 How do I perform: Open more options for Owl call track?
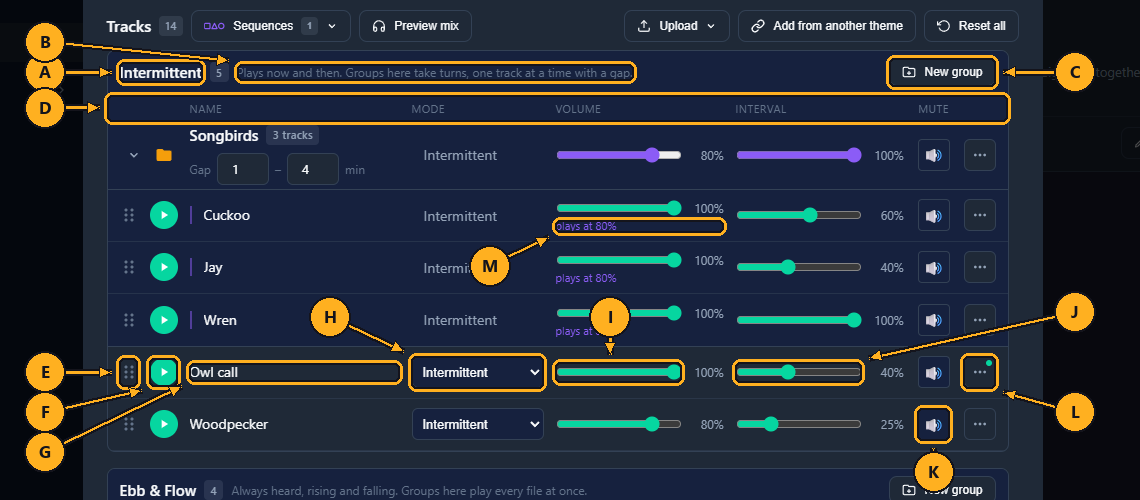979,372
